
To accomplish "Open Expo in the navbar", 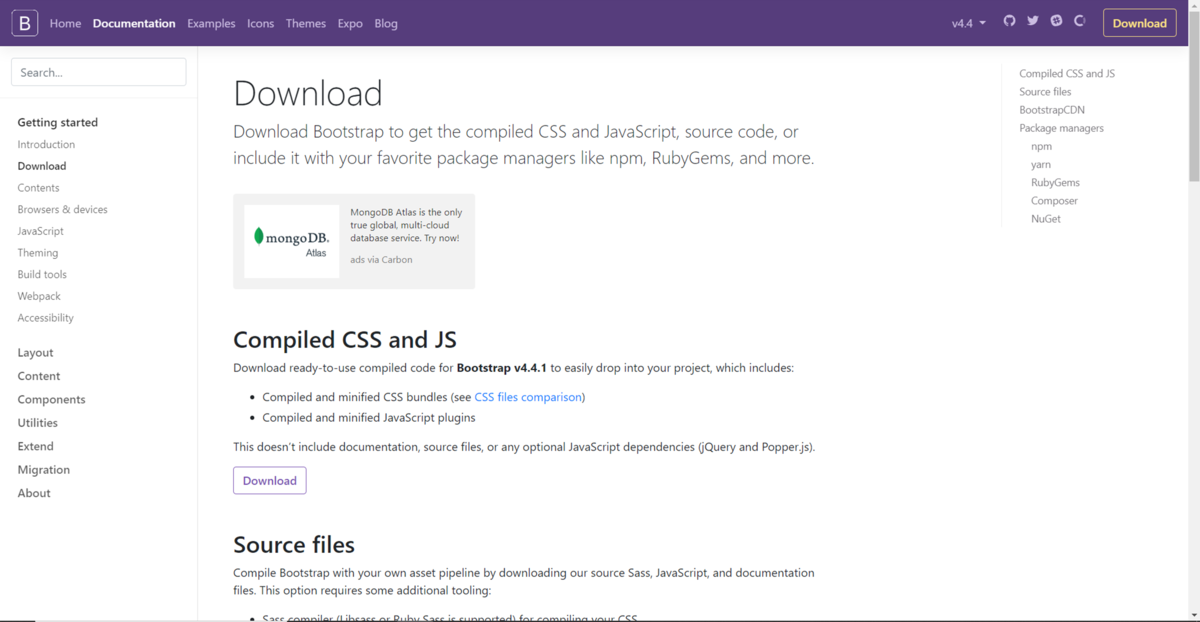I will [350, 23].
